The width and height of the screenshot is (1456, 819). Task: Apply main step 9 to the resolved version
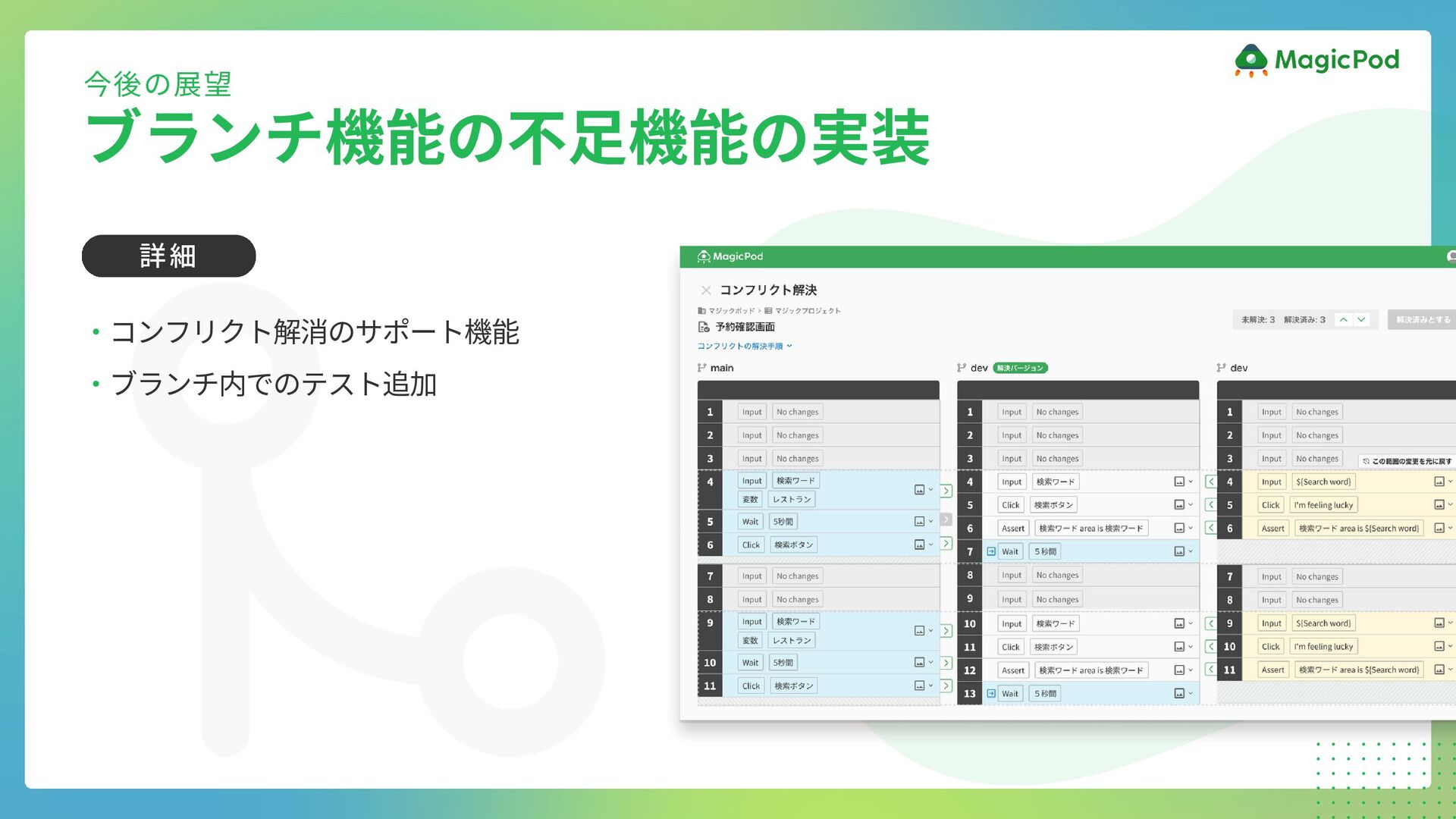point(946,631)
